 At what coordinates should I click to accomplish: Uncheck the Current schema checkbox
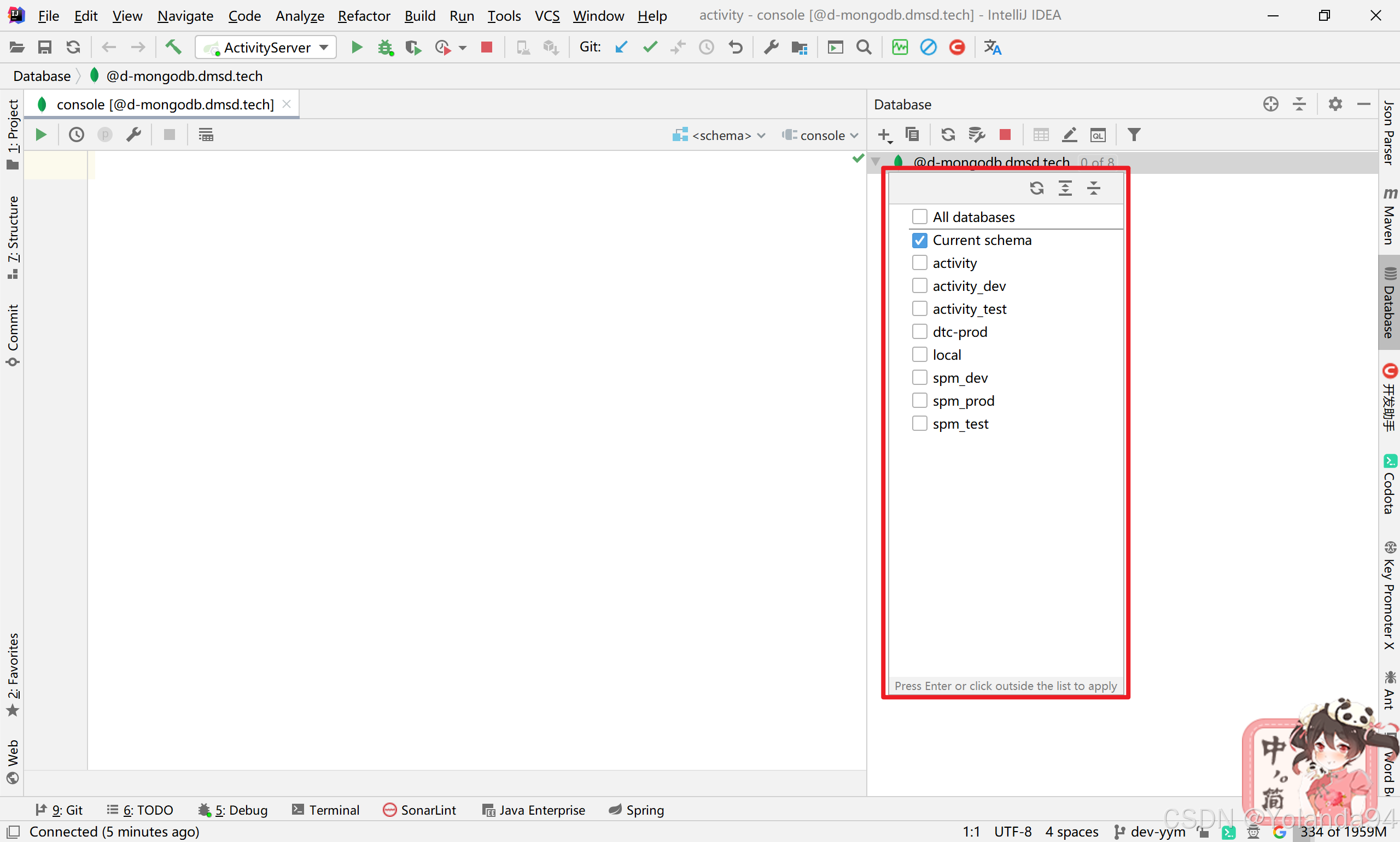point(919,240)
